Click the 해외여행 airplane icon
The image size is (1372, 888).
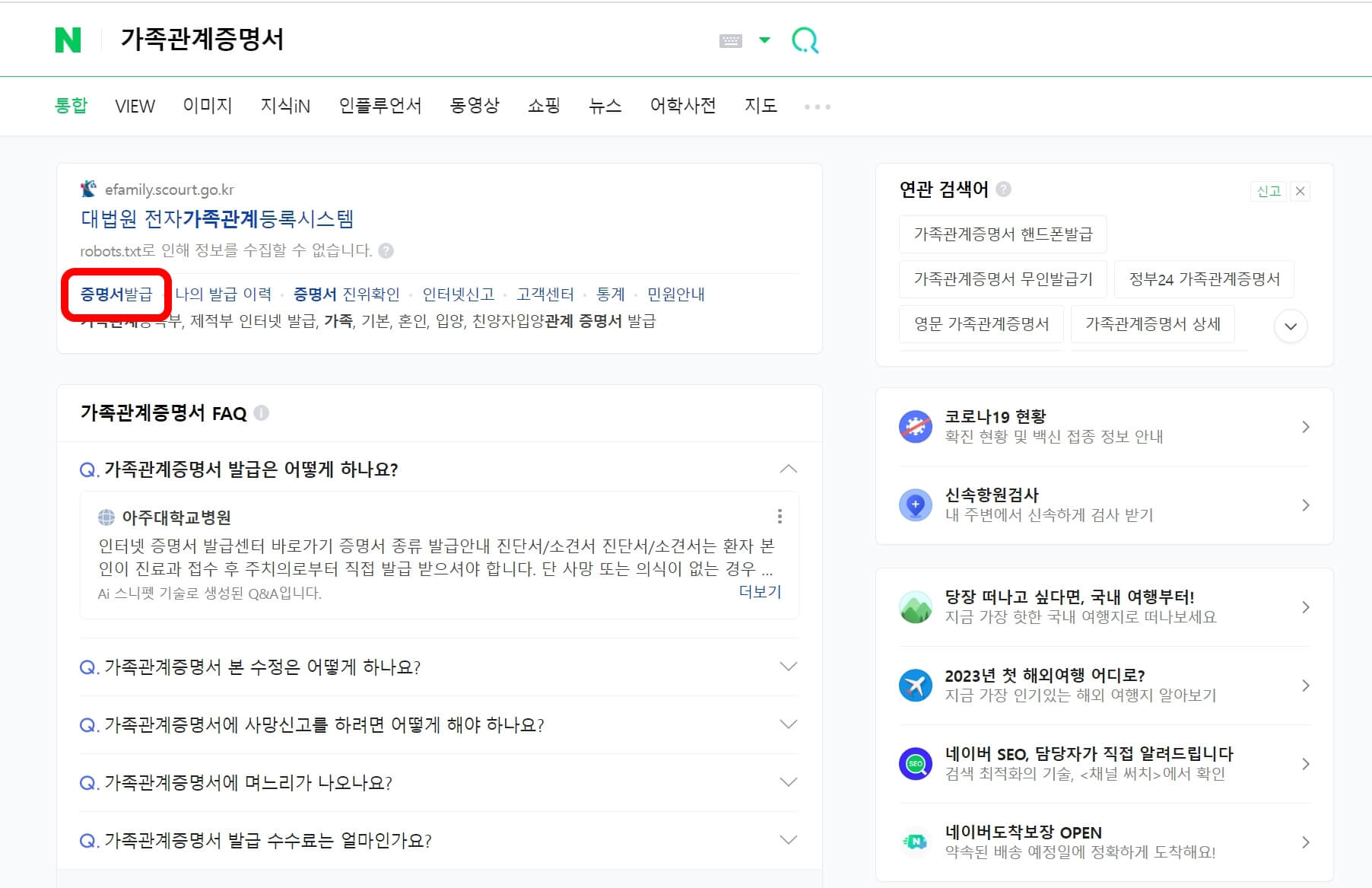(916, 686)
